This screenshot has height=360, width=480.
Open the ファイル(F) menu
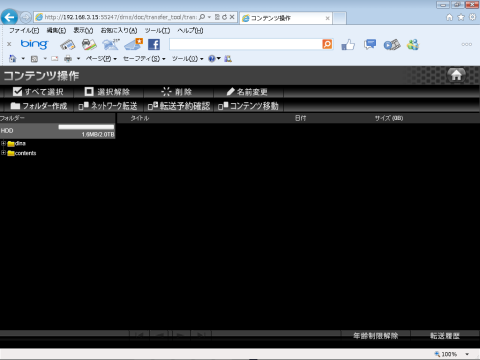(24, 31)
